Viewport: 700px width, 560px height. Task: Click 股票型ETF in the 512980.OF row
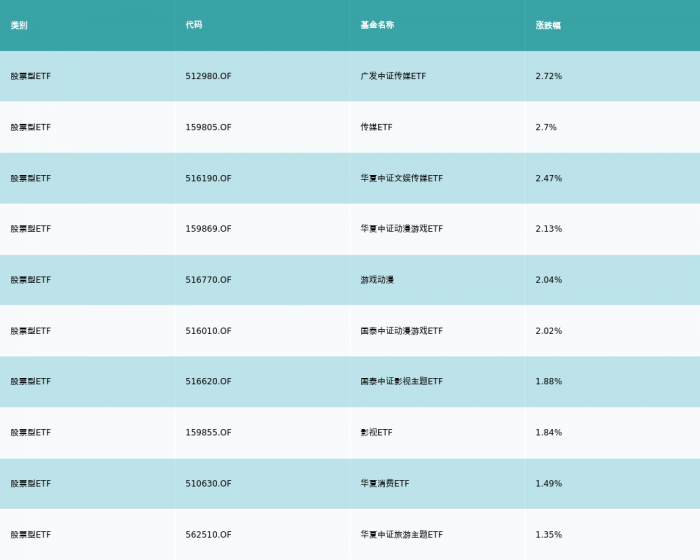tap(31, 76)
